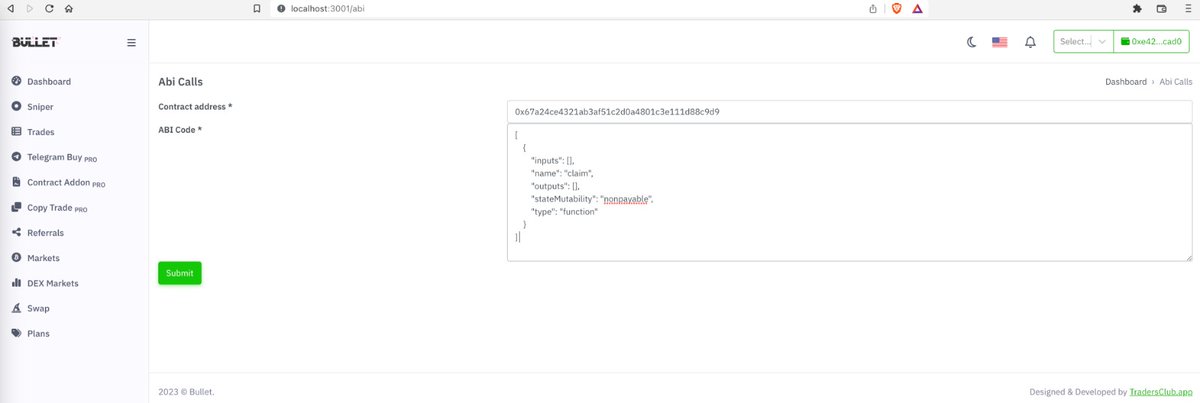This screenshot has width=1200, height=403.
Task: Click the browser home icon
Action: click(x=68, y=8)
